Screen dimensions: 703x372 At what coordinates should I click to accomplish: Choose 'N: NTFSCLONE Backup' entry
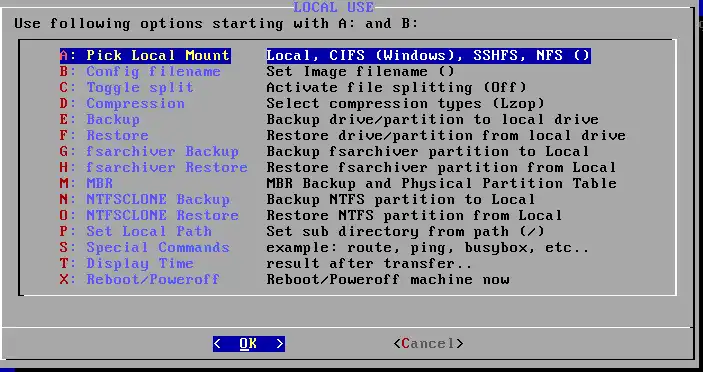pos(145,199)
